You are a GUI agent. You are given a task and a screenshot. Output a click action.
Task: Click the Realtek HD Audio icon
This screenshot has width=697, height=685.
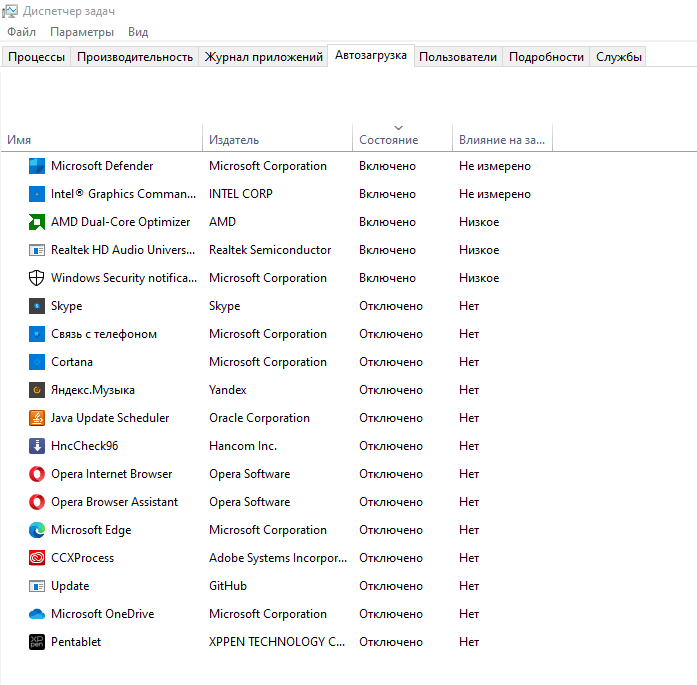(x=36, y=250)
